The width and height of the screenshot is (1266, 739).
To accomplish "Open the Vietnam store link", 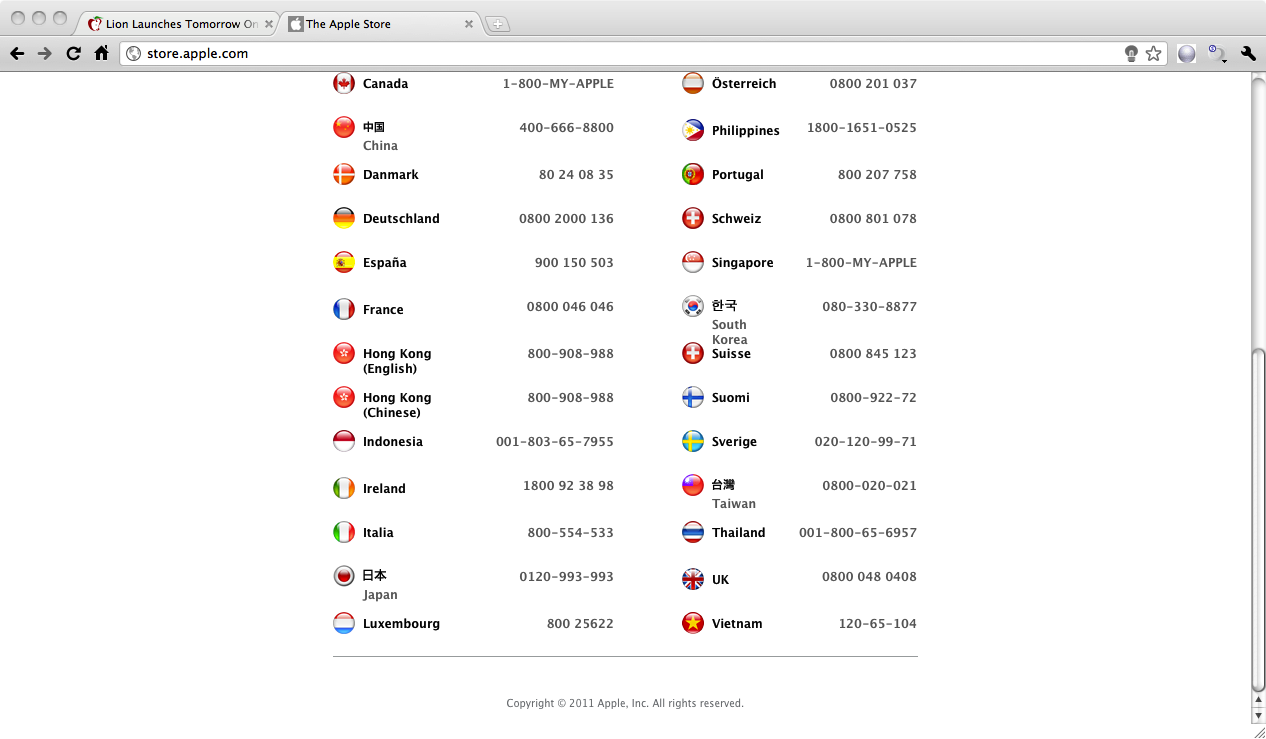I will pos(737,624).
